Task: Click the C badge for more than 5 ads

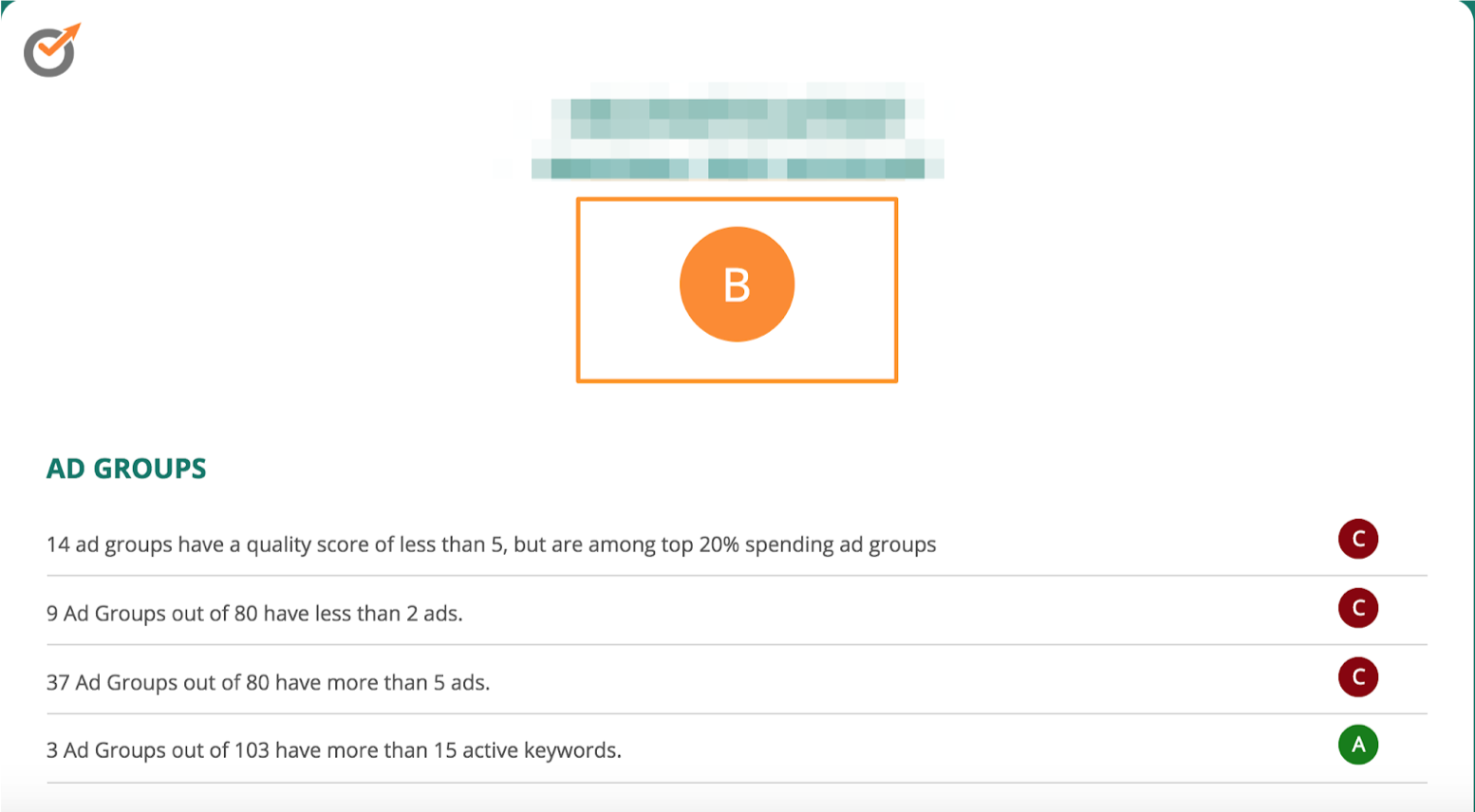Action: coord(1358,677)
